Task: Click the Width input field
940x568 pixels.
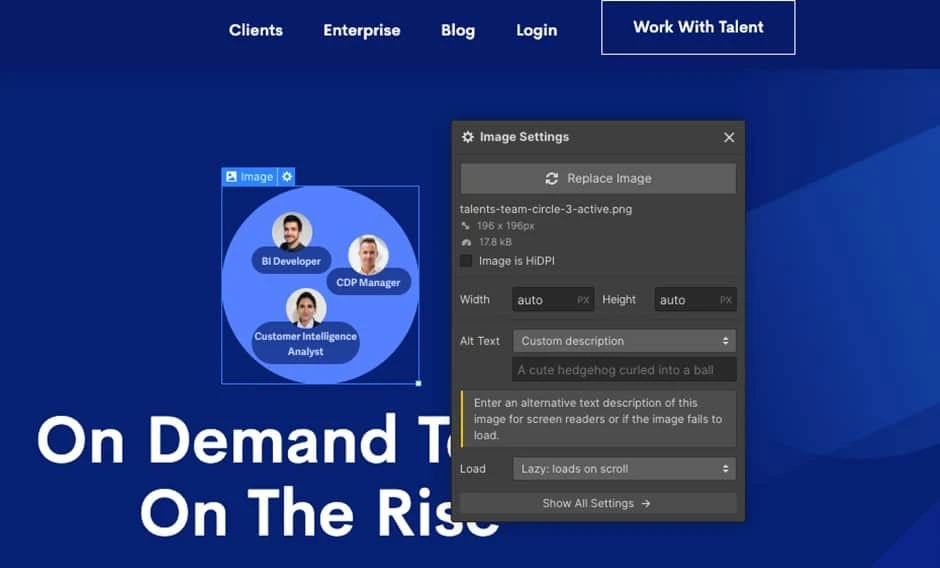Action: (542, 300)
